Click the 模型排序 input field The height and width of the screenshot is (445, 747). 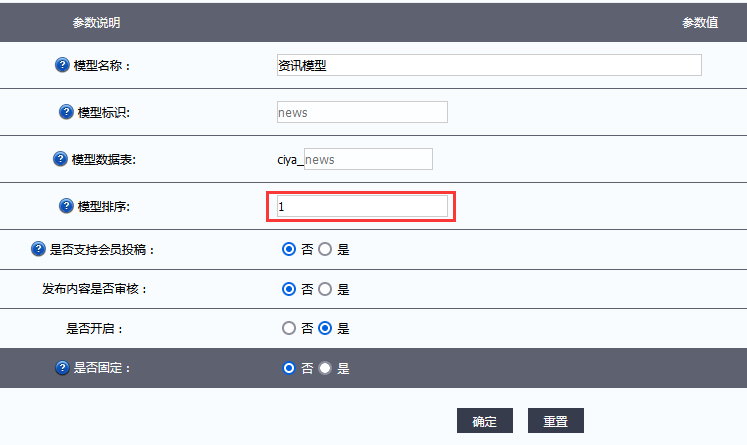click(361, 206)
